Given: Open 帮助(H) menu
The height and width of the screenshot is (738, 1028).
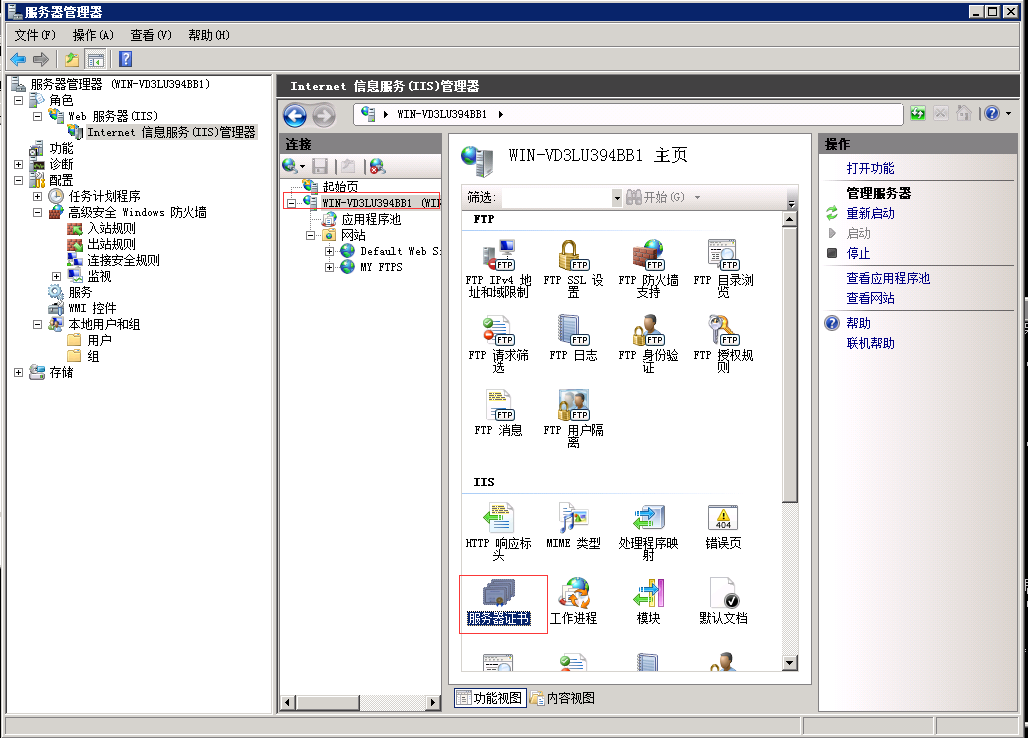Looking at the screenshot, I should click(209, 35).
